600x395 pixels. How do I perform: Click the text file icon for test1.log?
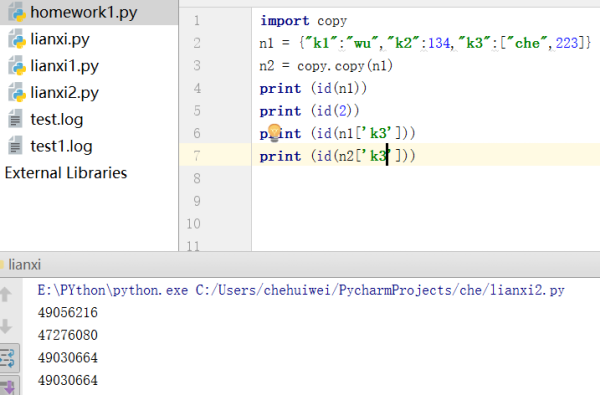[x=15, y=146]
